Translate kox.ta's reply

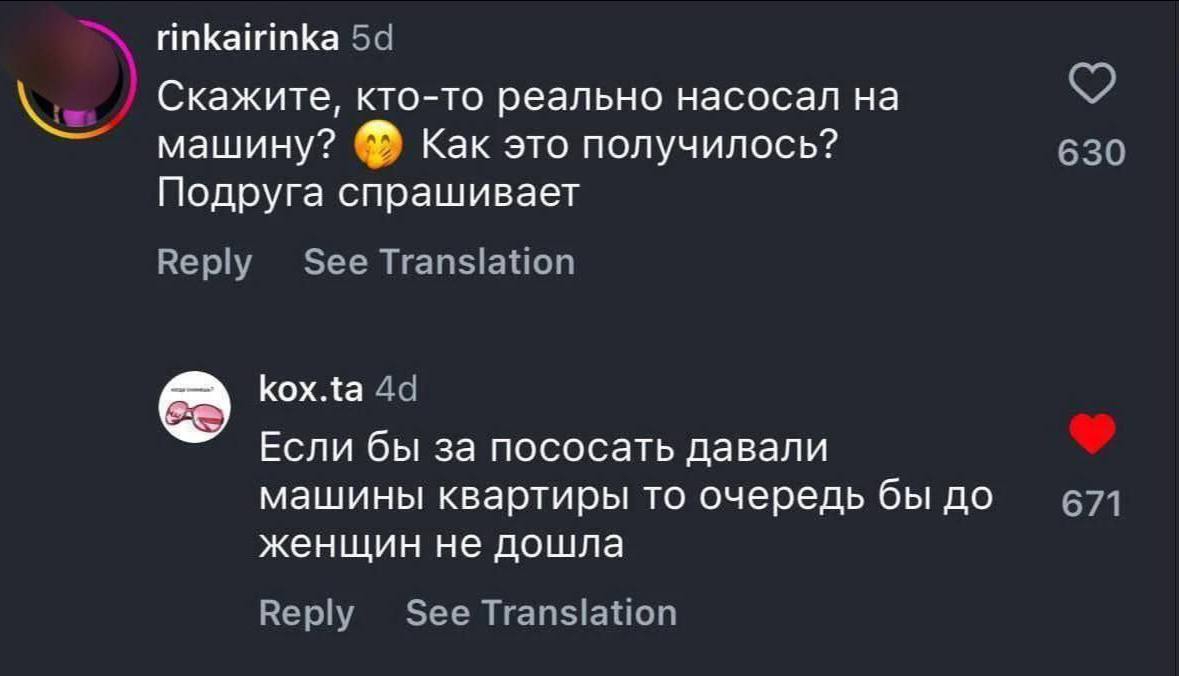coord(541,612)
